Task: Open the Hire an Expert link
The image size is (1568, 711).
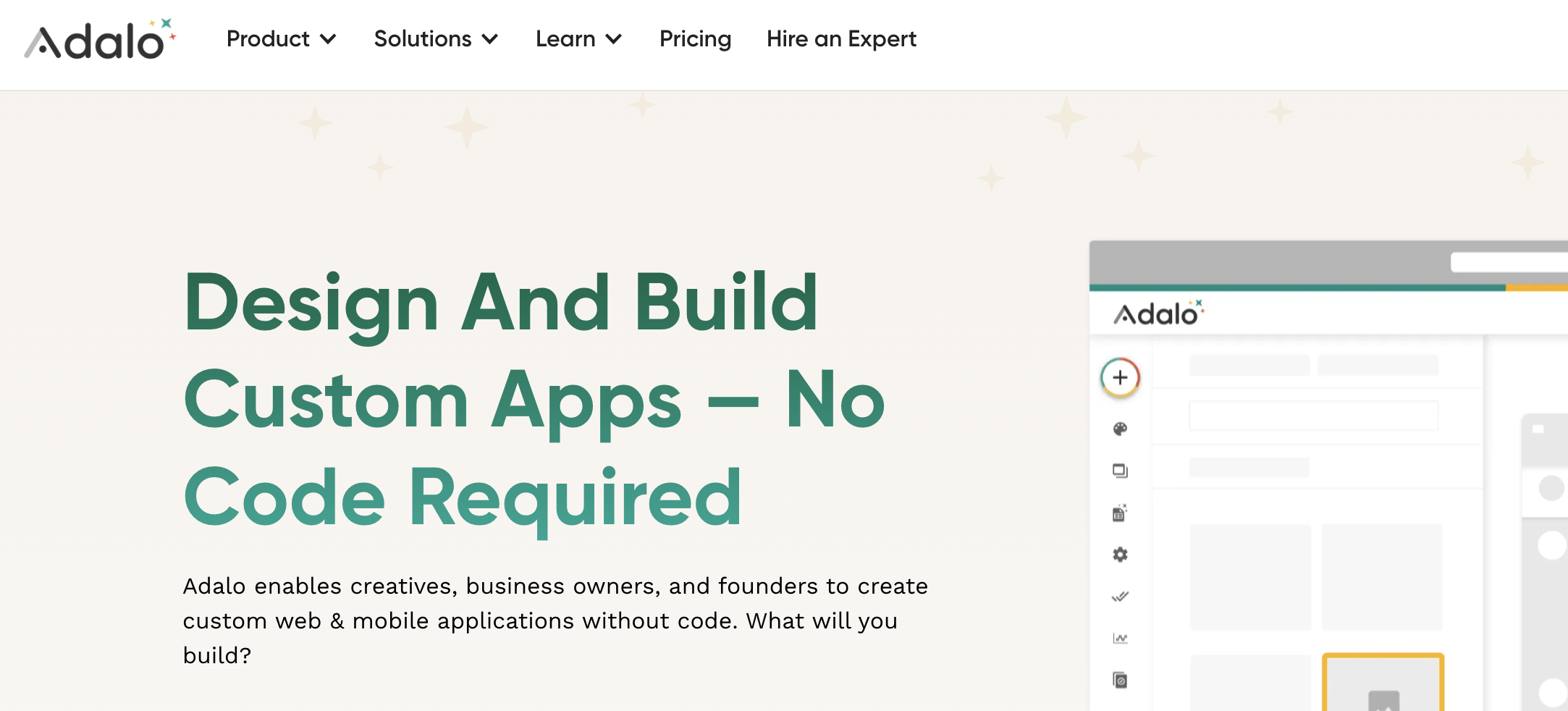Action: (841, 39)
